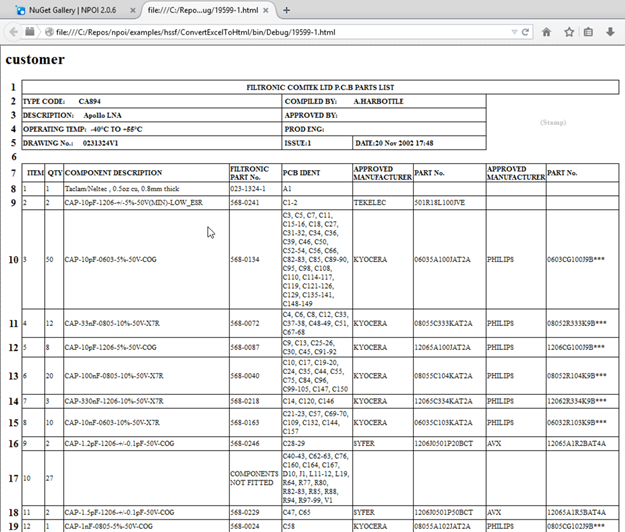Switch to the NuGet Gallery NPOI tab

pyautogui.click(x=72, y=10)
